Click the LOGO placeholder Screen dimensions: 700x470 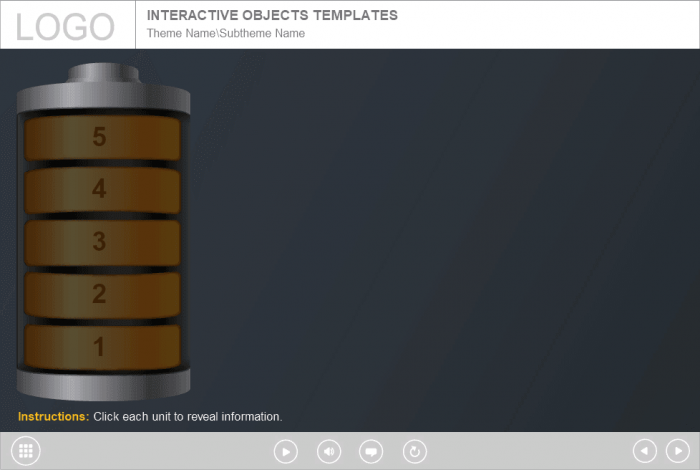pyautogui.click(x=66, y=26)
